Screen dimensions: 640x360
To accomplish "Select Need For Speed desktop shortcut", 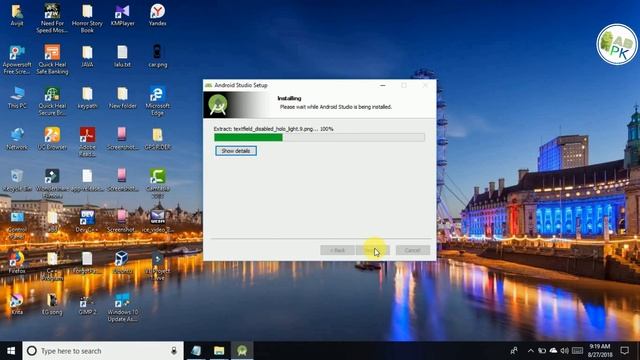I will coord(52,18).
